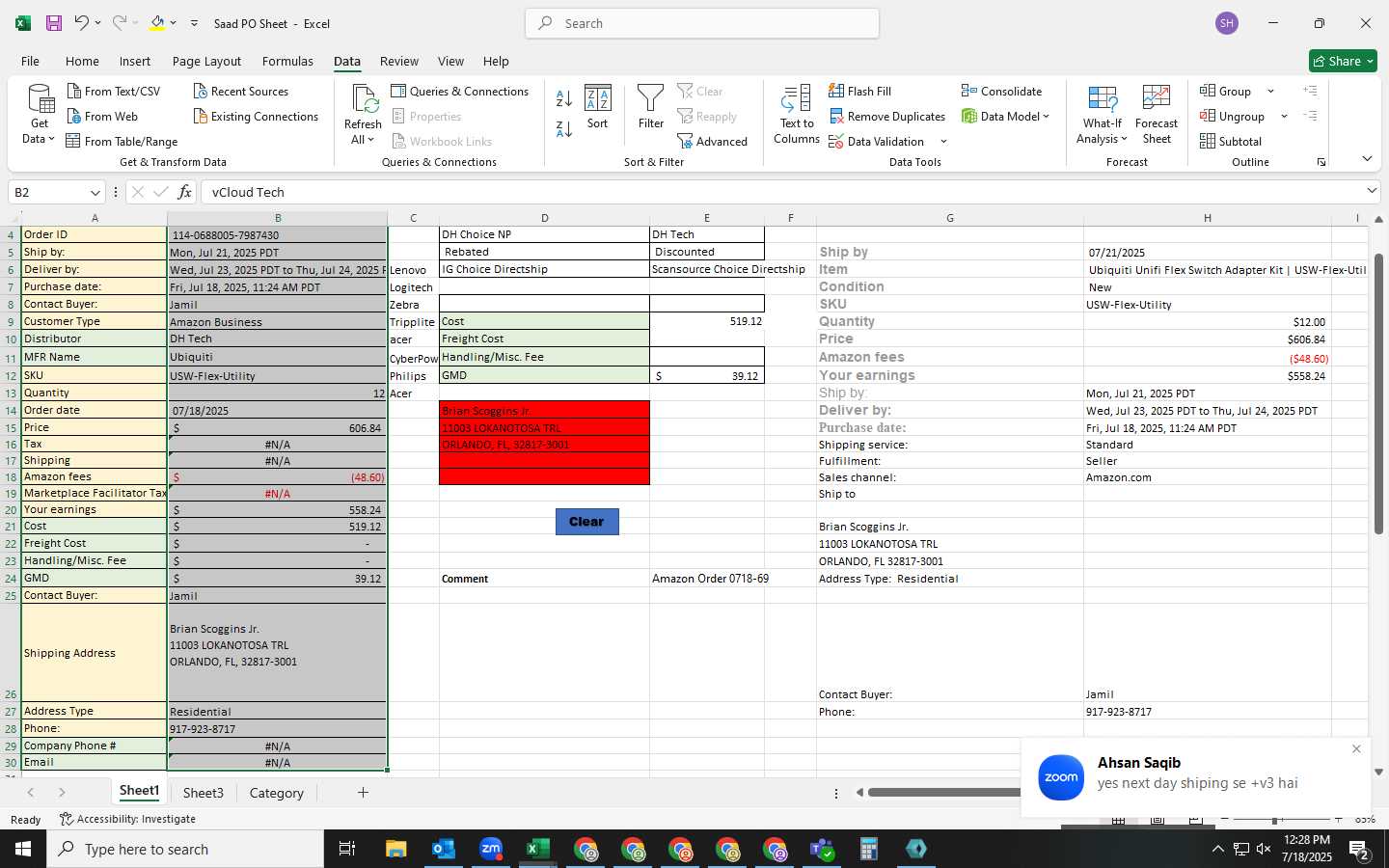Switch to the Home tab

(82, 61)
